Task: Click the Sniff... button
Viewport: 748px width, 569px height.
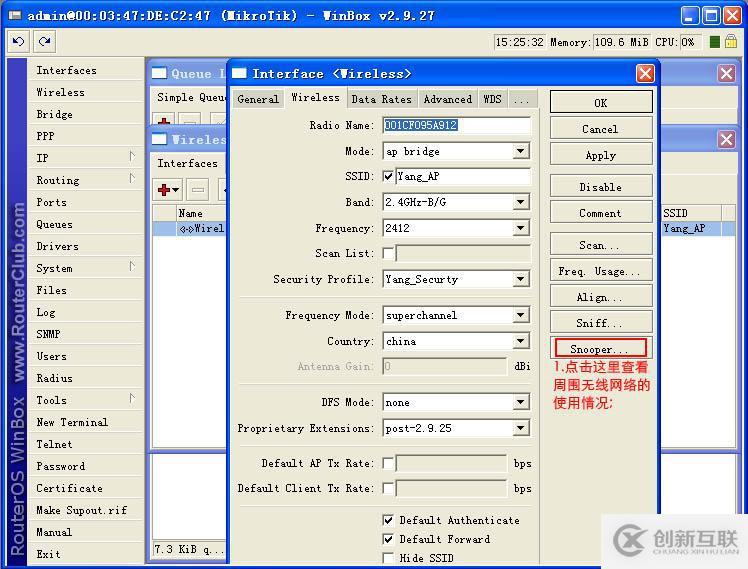Action: click(601, 323)
